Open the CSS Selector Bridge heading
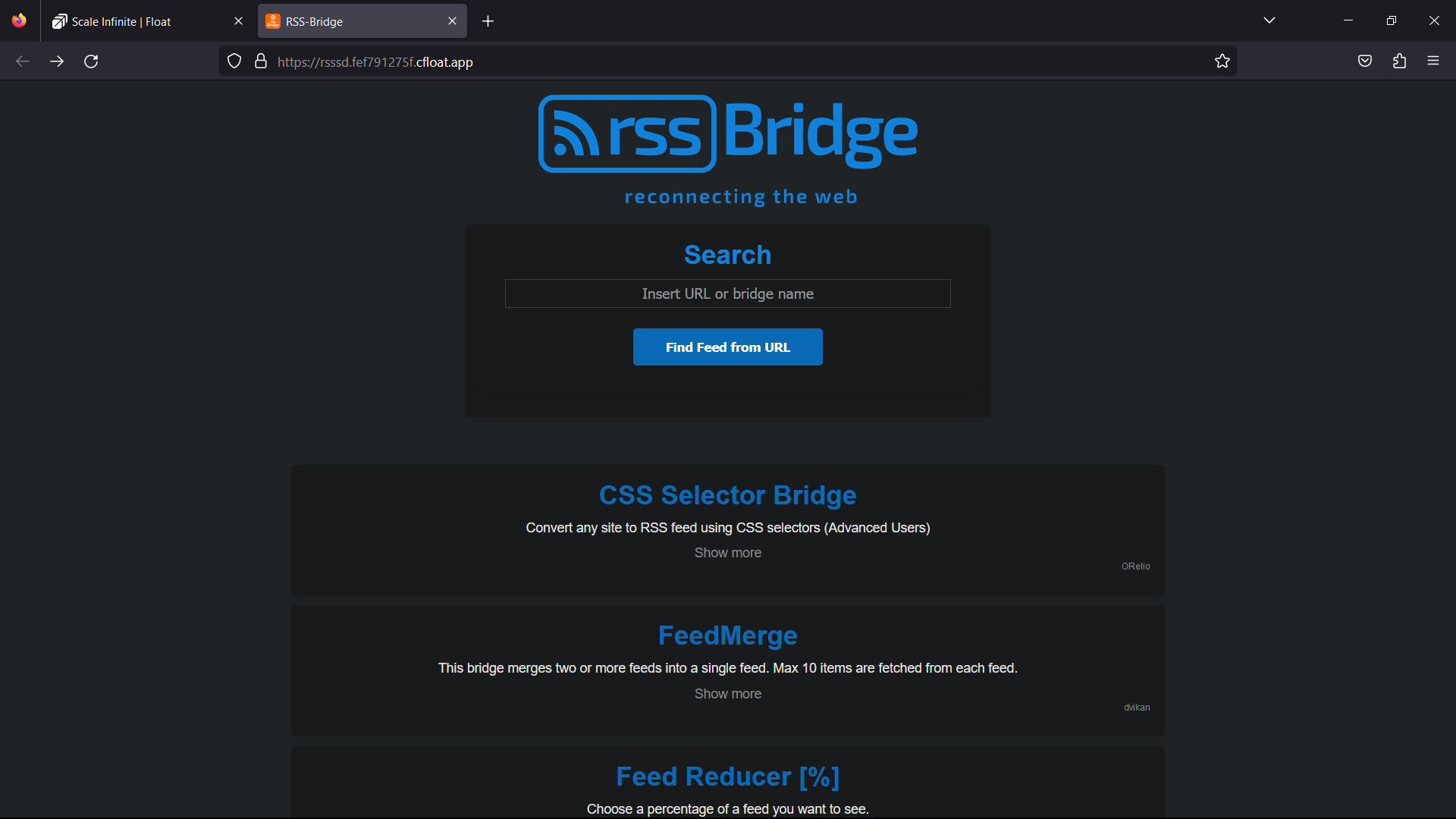The width and height of the screenshot is (1456, 819). (x=728, y=495)
